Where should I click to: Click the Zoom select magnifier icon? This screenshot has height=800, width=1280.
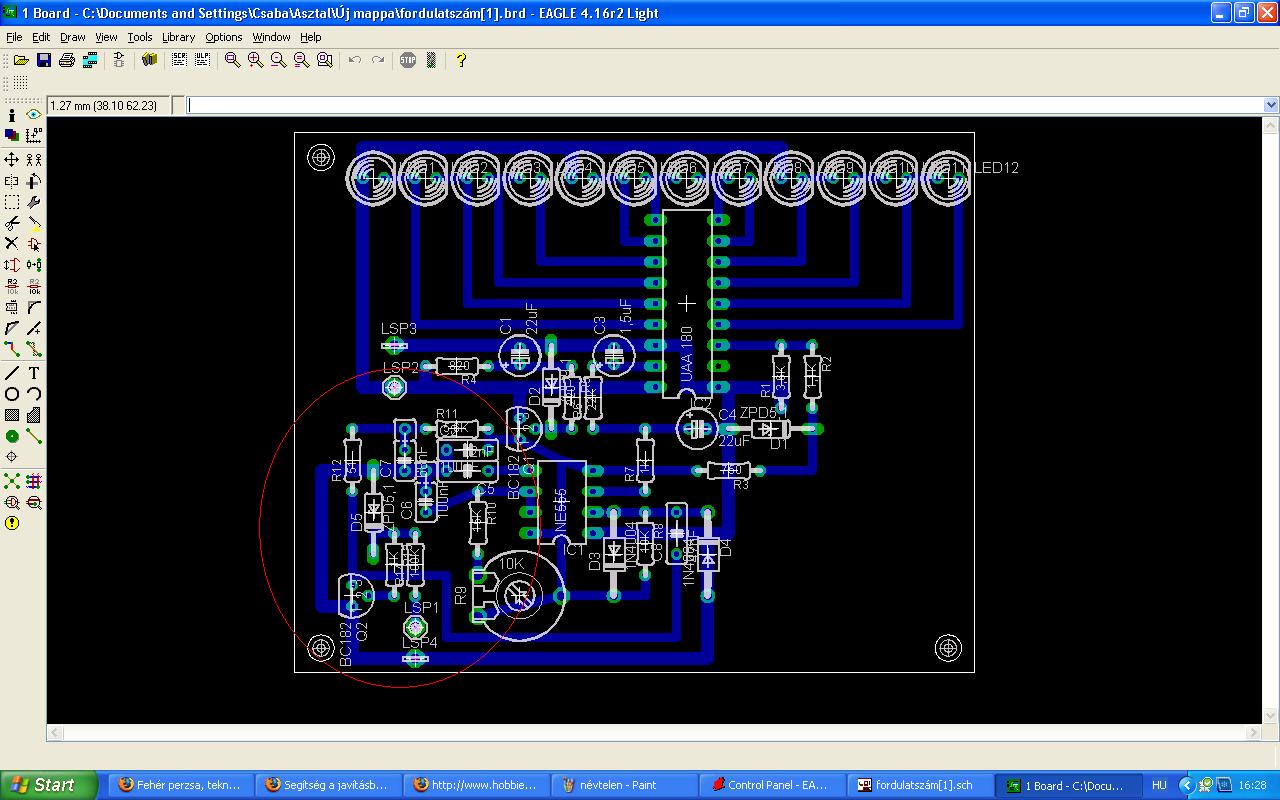click(x=325, y=60)
